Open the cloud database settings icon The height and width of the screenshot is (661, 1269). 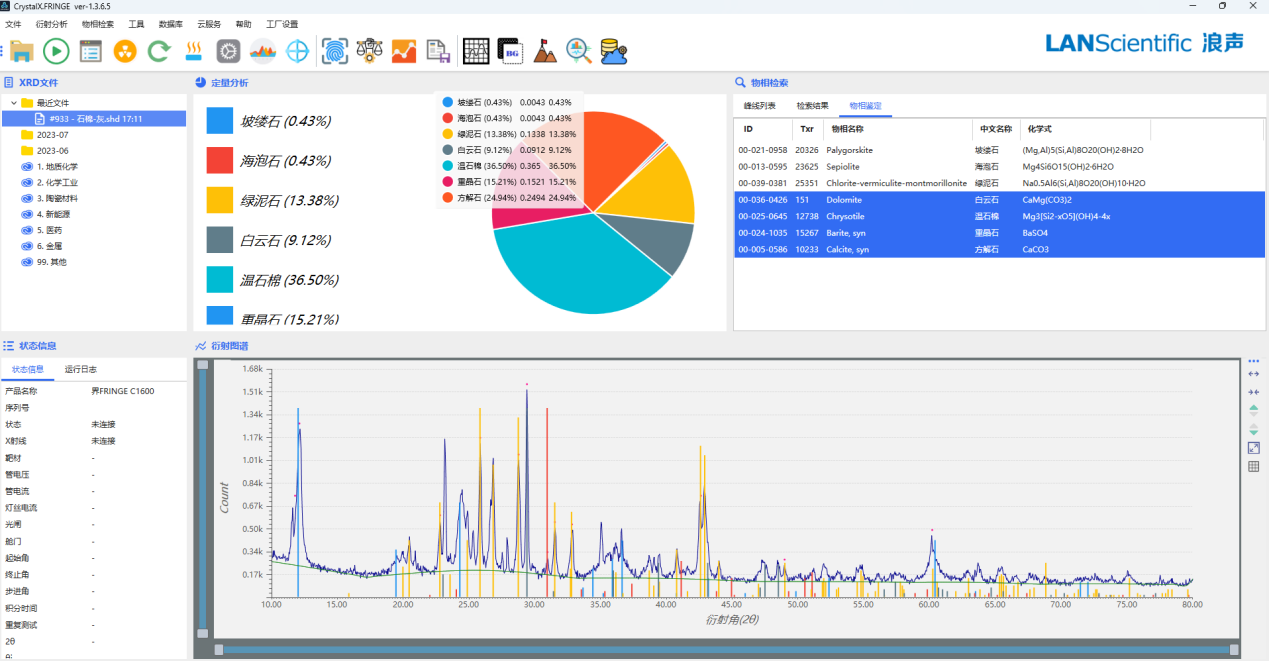[613, 51]
